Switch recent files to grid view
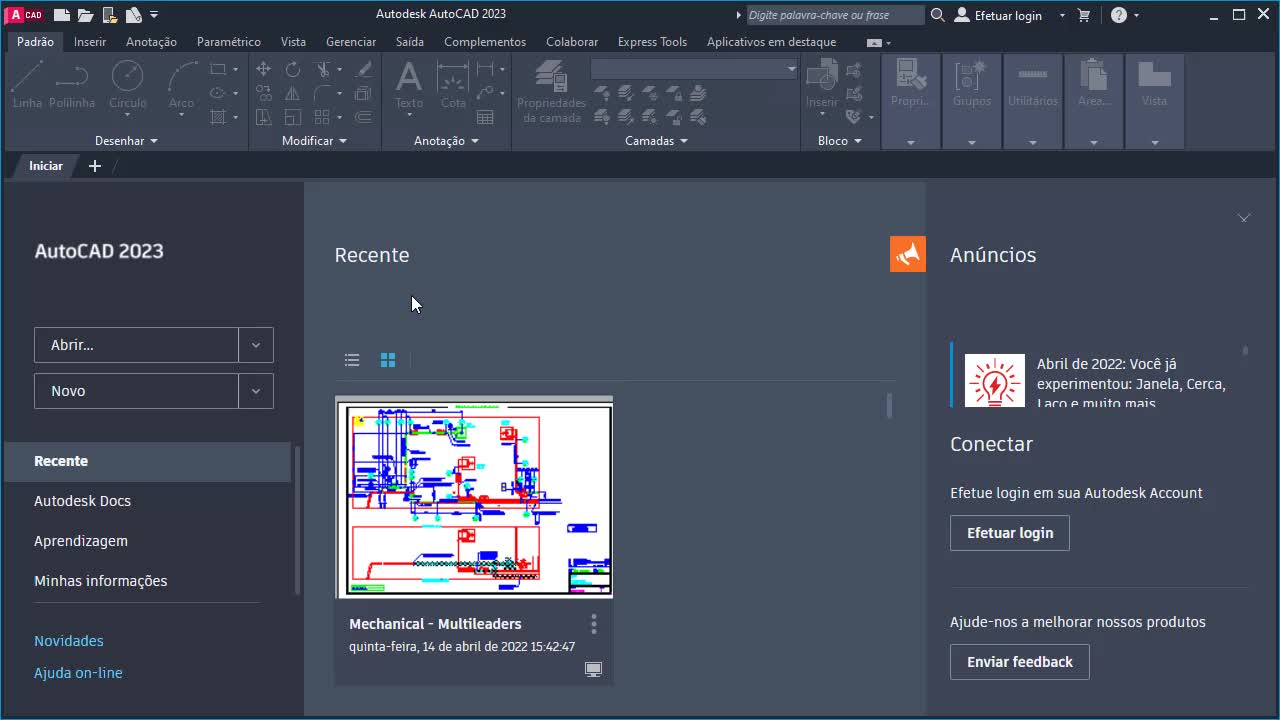The width and height of the screenshot is (1280, 720). [x=388, y=360]
